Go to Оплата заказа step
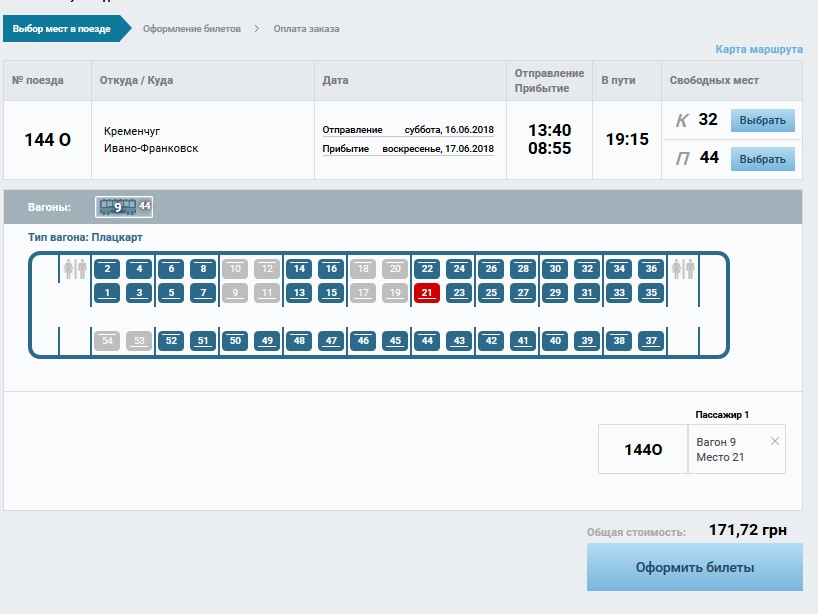Image resolution: width=818 pixels, height=614 pixels. [x=306, y=29]
